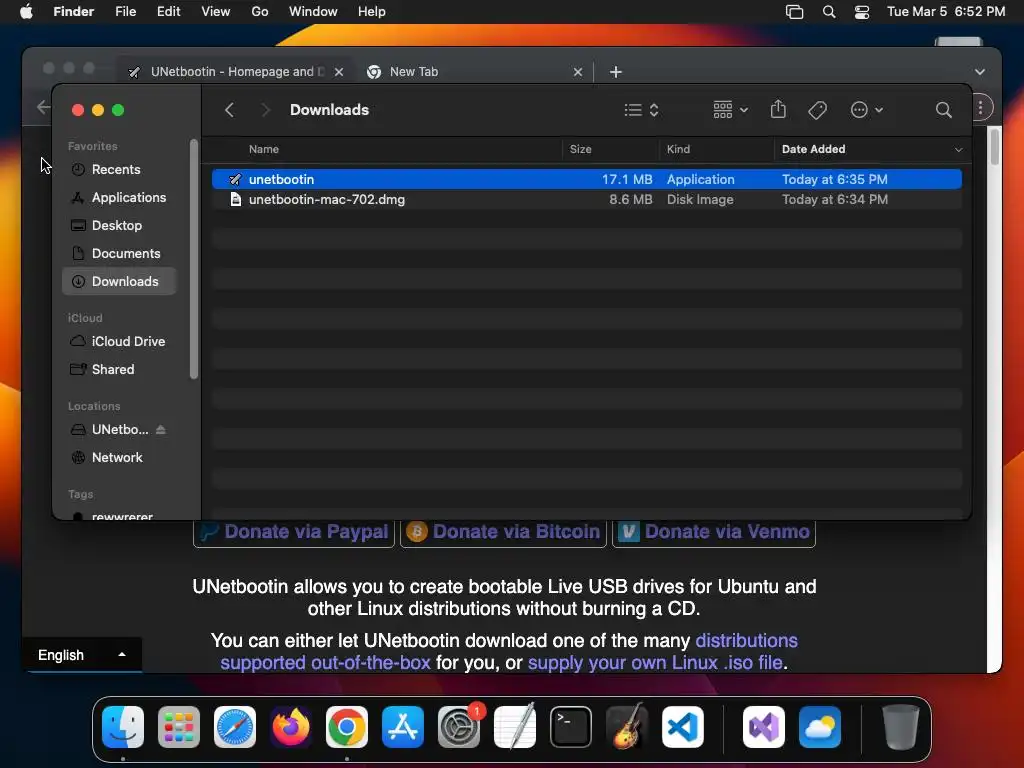The image size is (1024, 768).
Task: Eject the UNetbootin disk volume
Action: (x=161, y=430)
